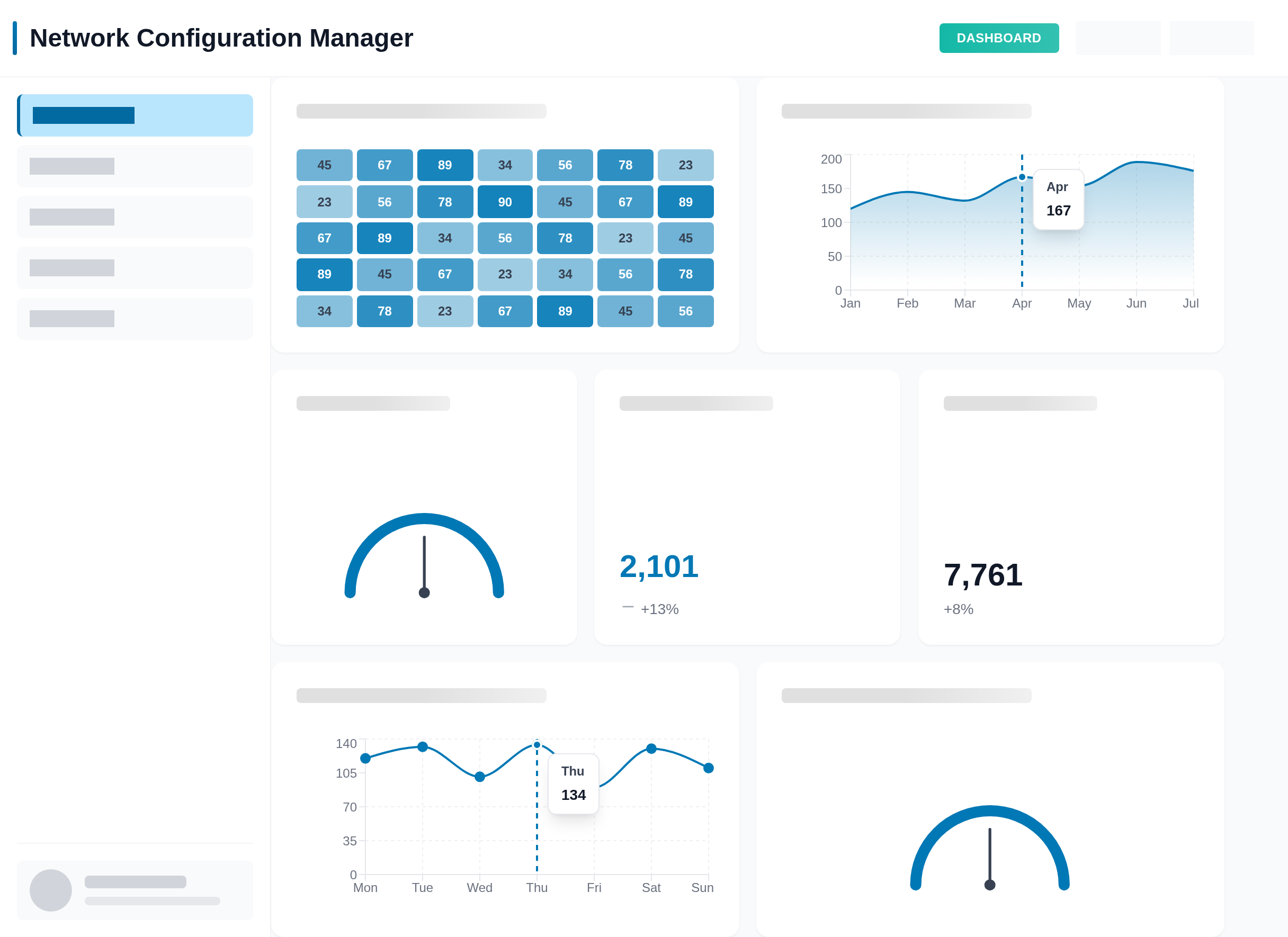
Task: Click the Sat data point on line chart
Action: point(651,749)
